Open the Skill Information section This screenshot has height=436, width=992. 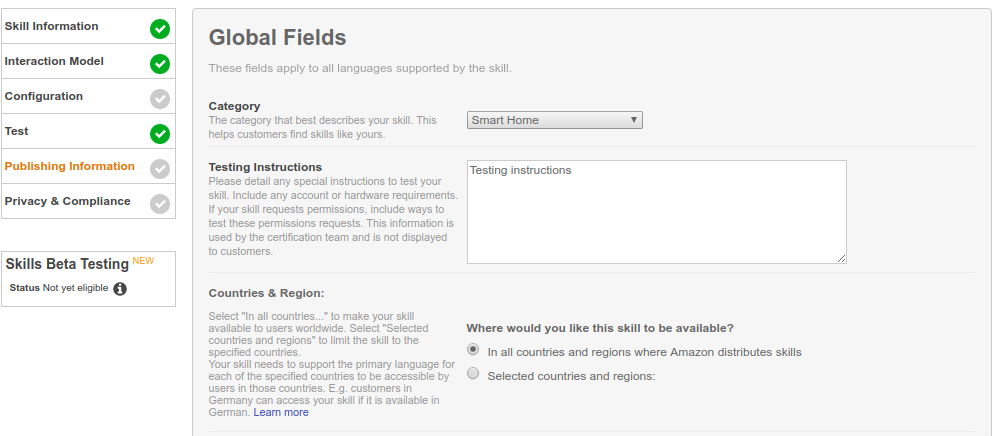click(52, 26)
